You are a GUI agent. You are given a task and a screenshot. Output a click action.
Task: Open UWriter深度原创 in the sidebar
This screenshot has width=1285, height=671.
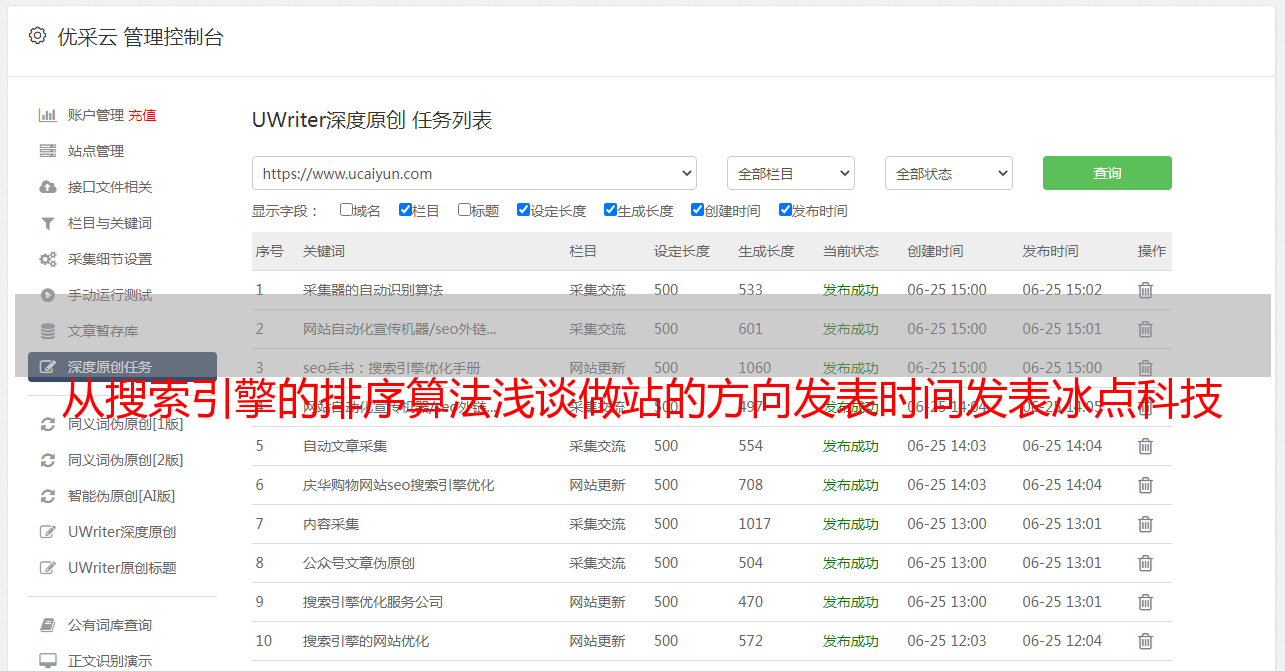coord(122,532)
